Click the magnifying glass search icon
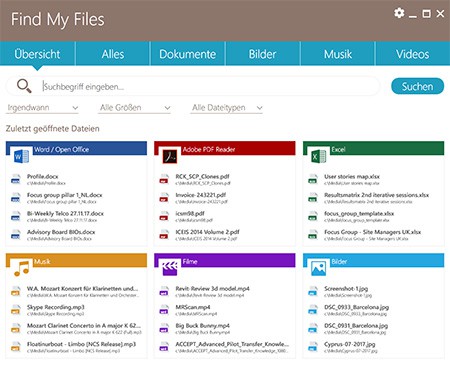 coord(24,86)
